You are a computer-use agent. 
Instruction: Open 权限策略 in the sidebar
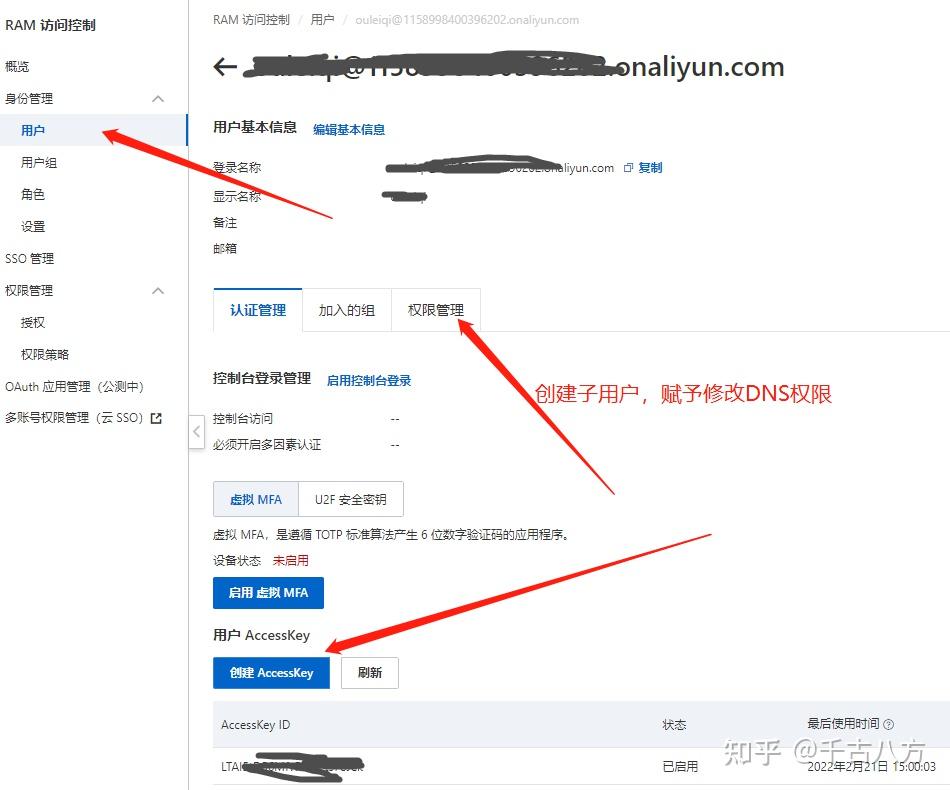(x=45, y=354)
